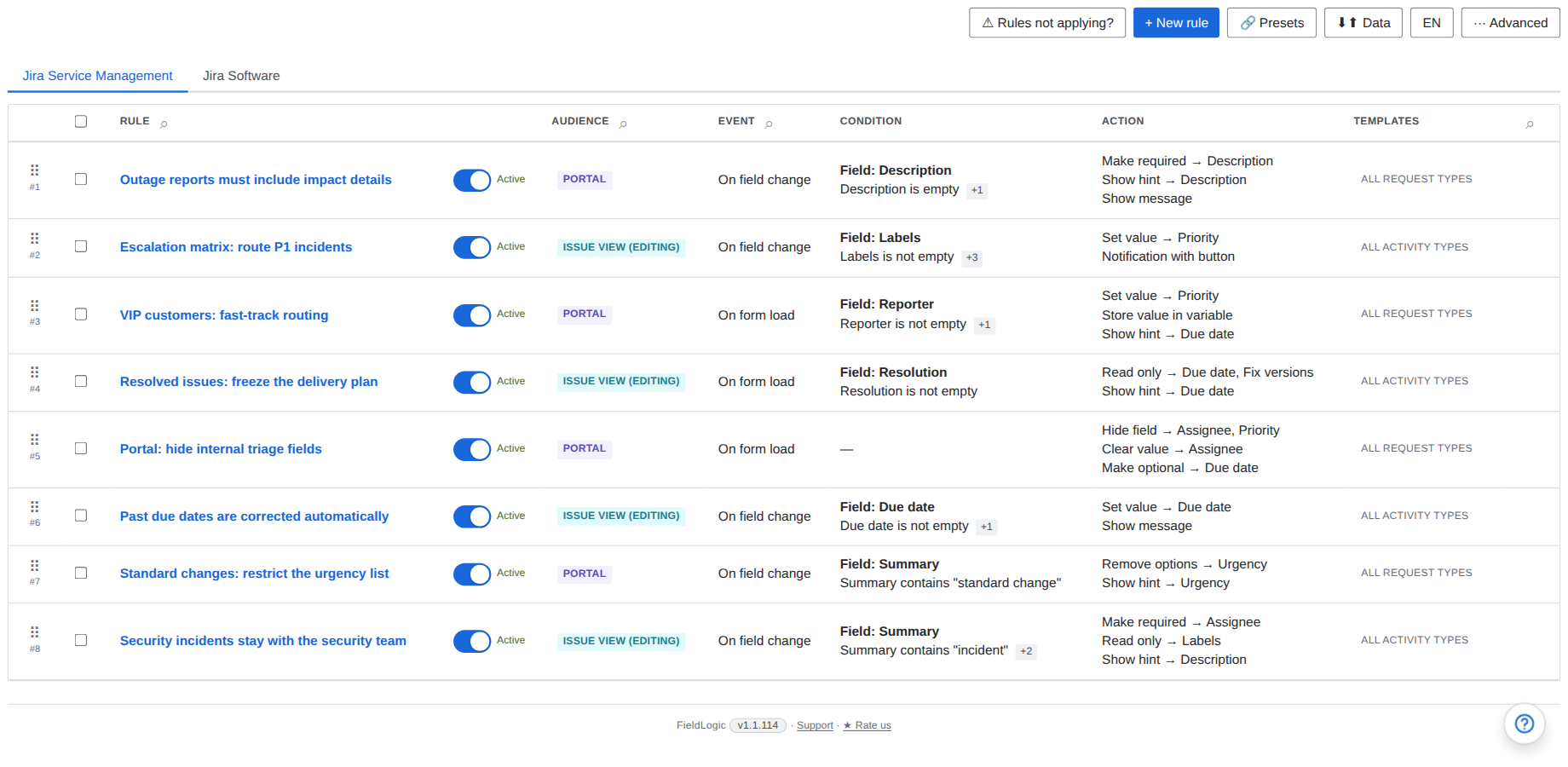Select the checkbox for VIP customers rule

coord(81,314)
